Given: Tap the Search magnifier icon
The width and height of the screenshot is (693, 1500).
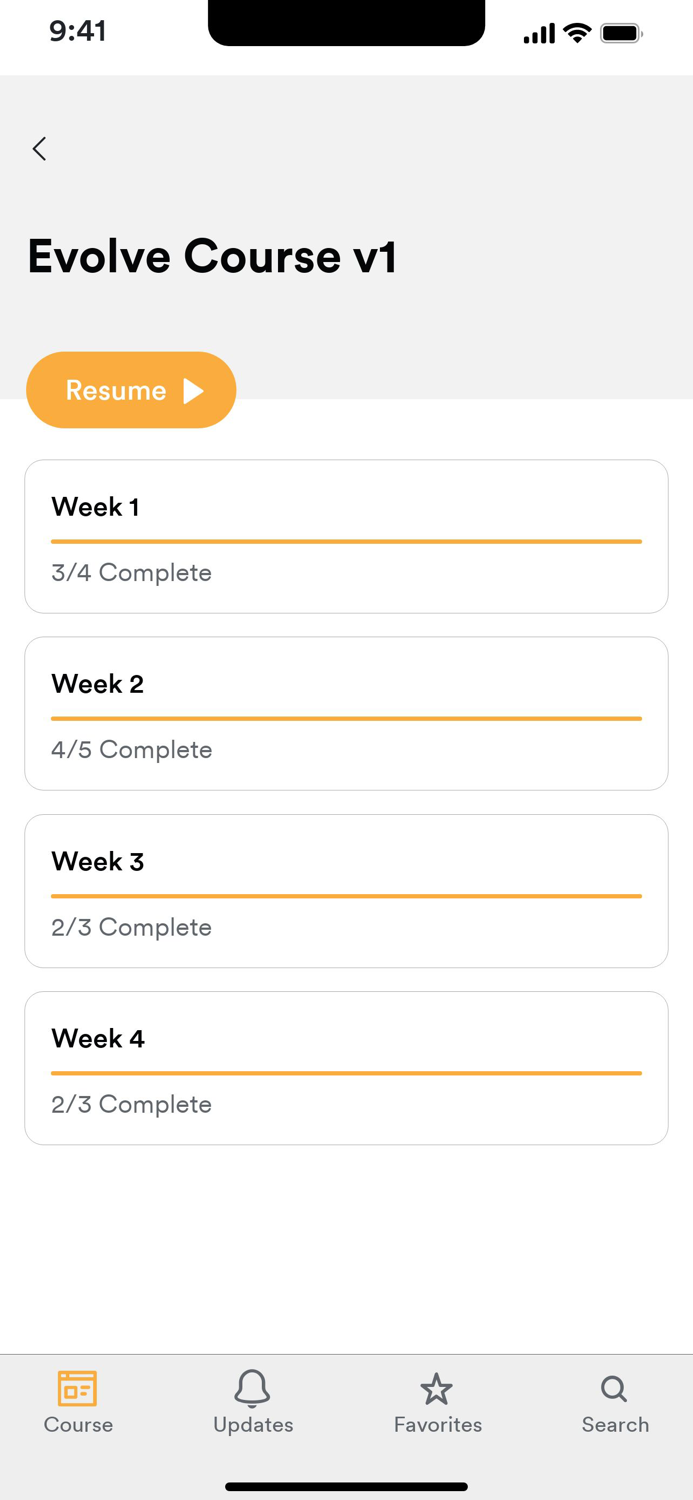Looking at the screenshot, I should (x=614, y=1388).
